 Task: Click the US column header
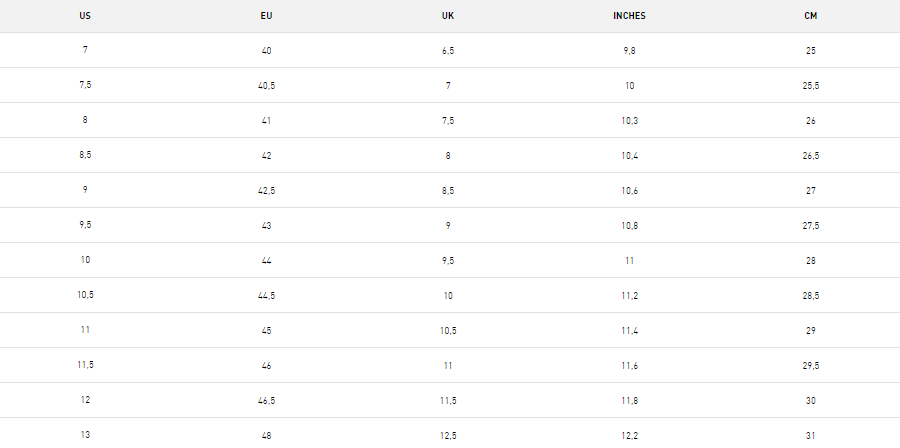[x=85, y=16]
